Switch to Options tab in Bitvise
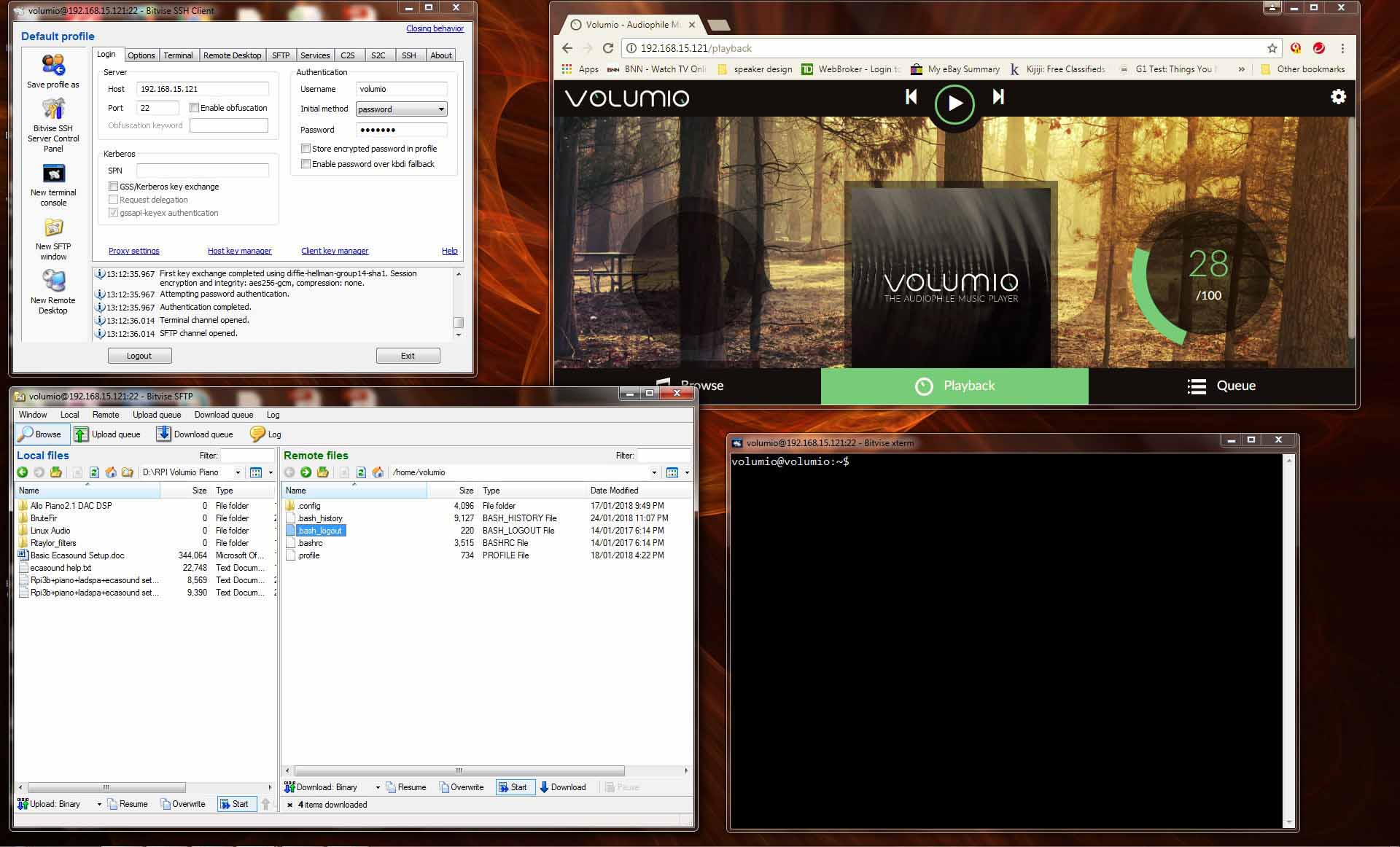The height and width of the screenshot is (847, 1400). [x=141, y=55]
